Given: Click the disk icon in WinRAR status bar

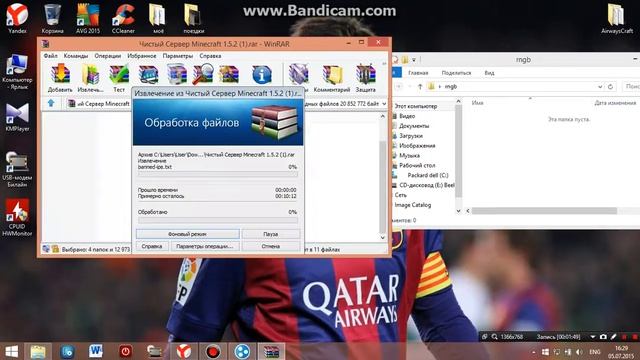Looking at the screenshot, I should click(x=46, y=249).
